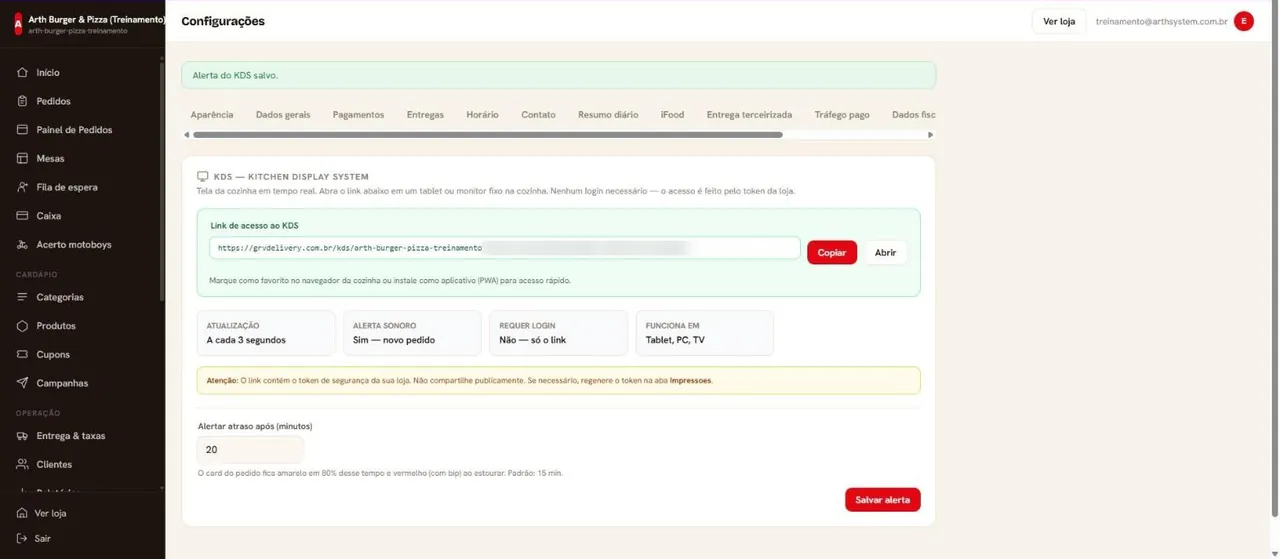Click the Abrir link button
The width and height of the screenshot is (1280, 559).
(x=885, y=252)
